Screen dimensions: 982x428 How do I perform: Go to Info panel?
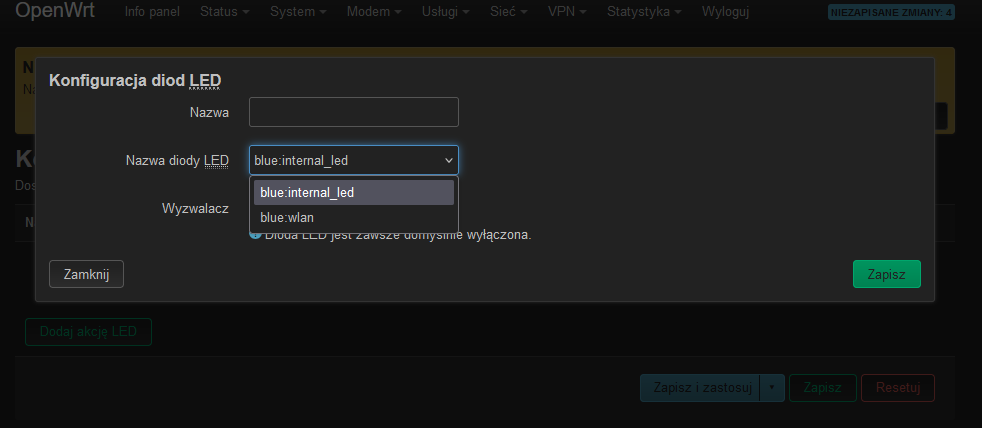pyautogui.click(x=152, y=12)
